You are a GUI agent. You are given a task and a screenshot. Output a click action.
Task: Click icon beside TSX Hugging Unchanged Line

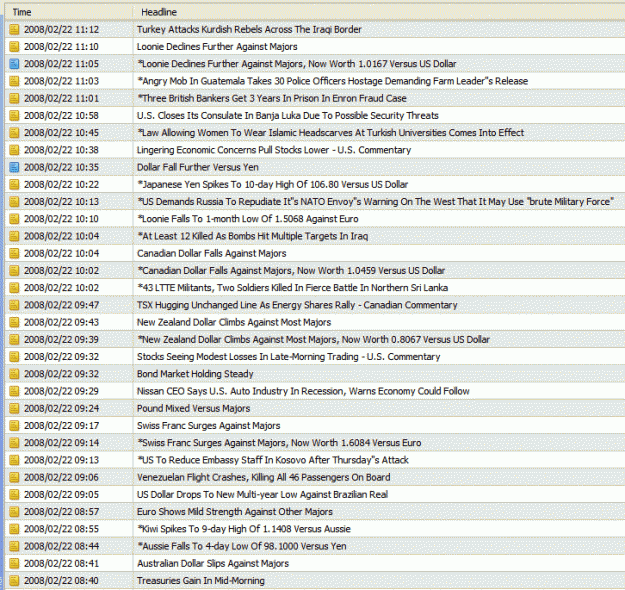tap(14, 305)
